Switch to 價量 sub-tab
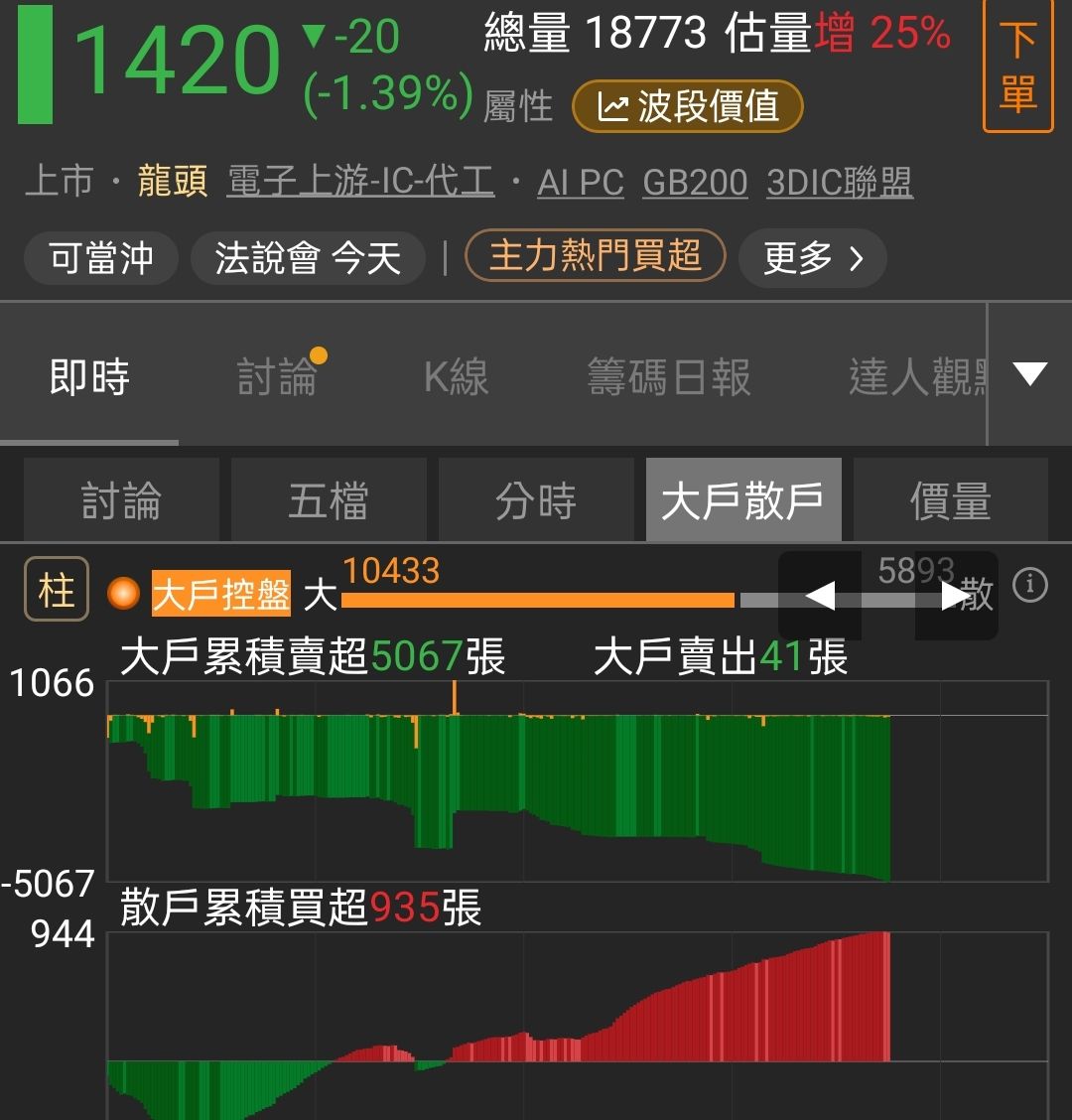Image resolution: width=1072 pixels, height=1120 pixels. pyautogui.click(x=950, y=500)
